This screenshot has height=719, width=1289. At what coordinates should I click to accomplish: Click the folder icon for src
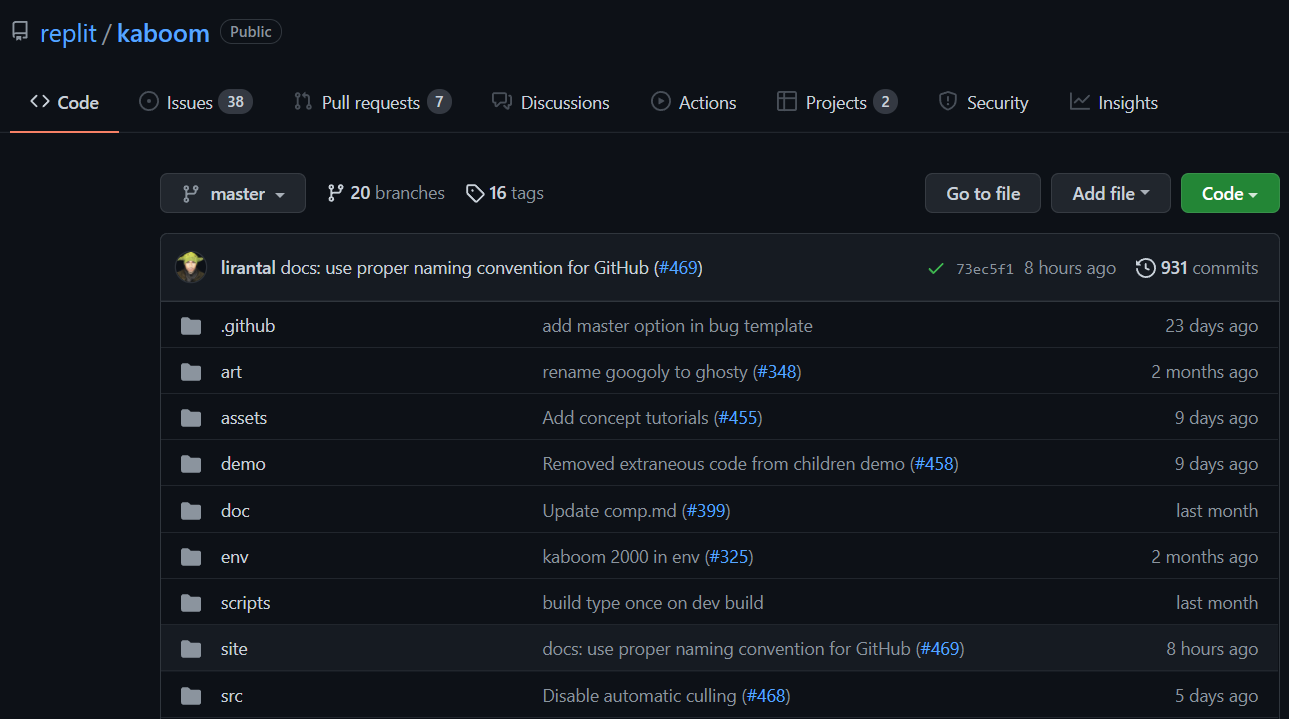click(191, 696)
